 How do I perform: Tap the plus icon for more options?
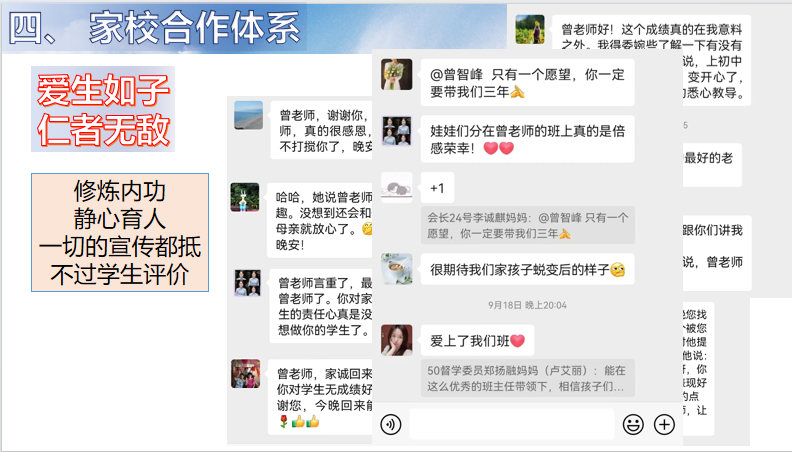click(x=664, y=425)
